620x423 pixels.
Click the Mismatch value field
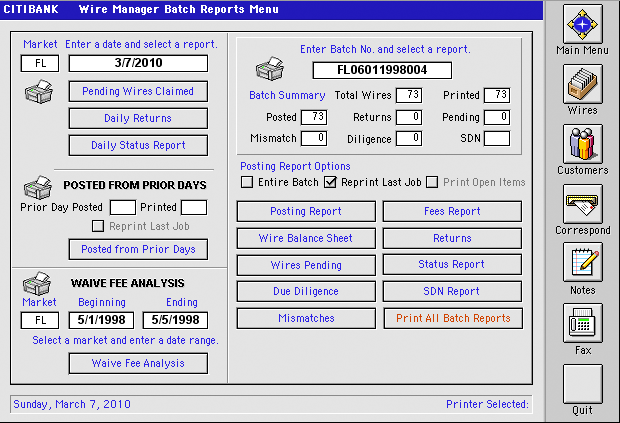(314, 138)
